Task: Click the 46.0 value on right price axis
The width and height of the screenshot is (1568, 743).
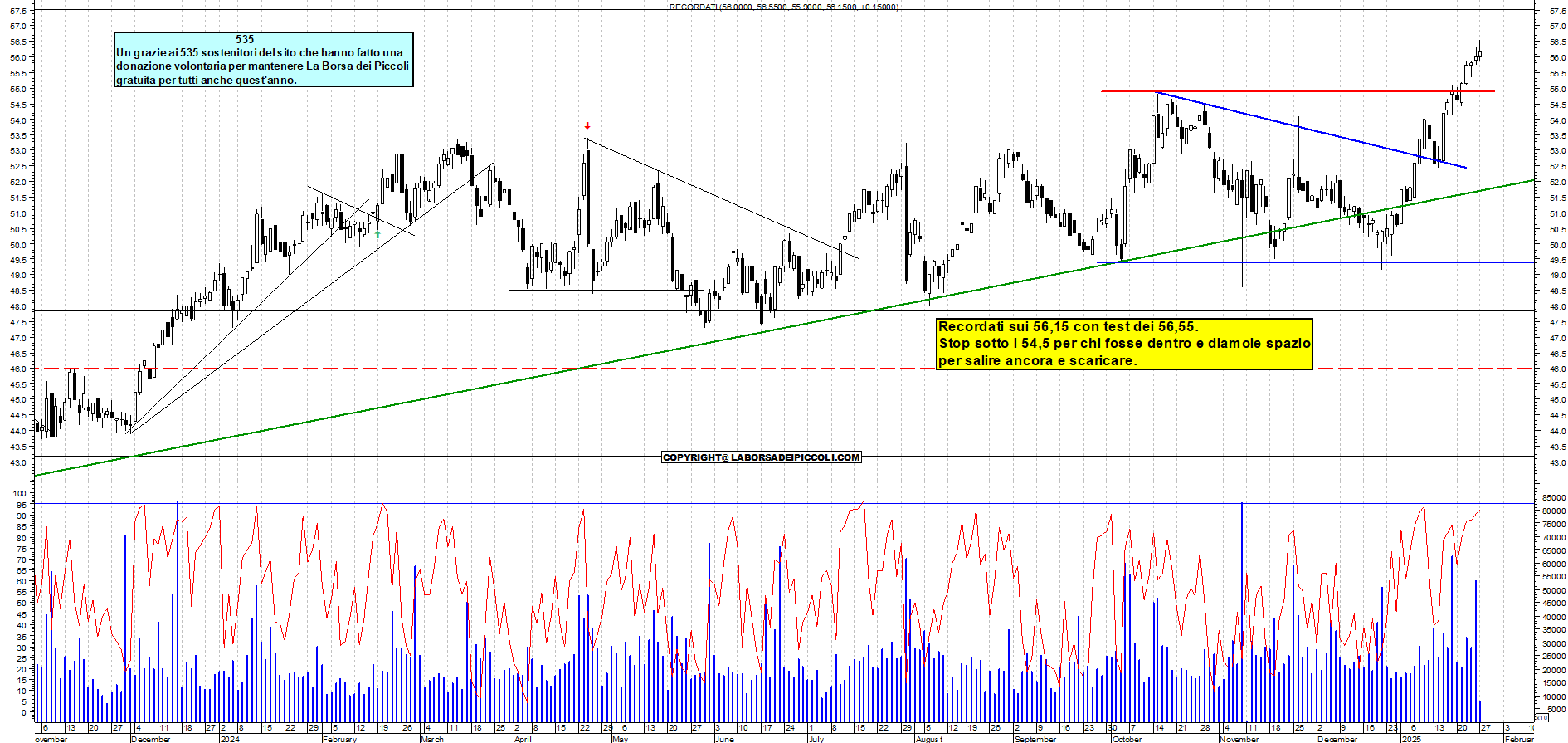Action: click(1557, 369)
